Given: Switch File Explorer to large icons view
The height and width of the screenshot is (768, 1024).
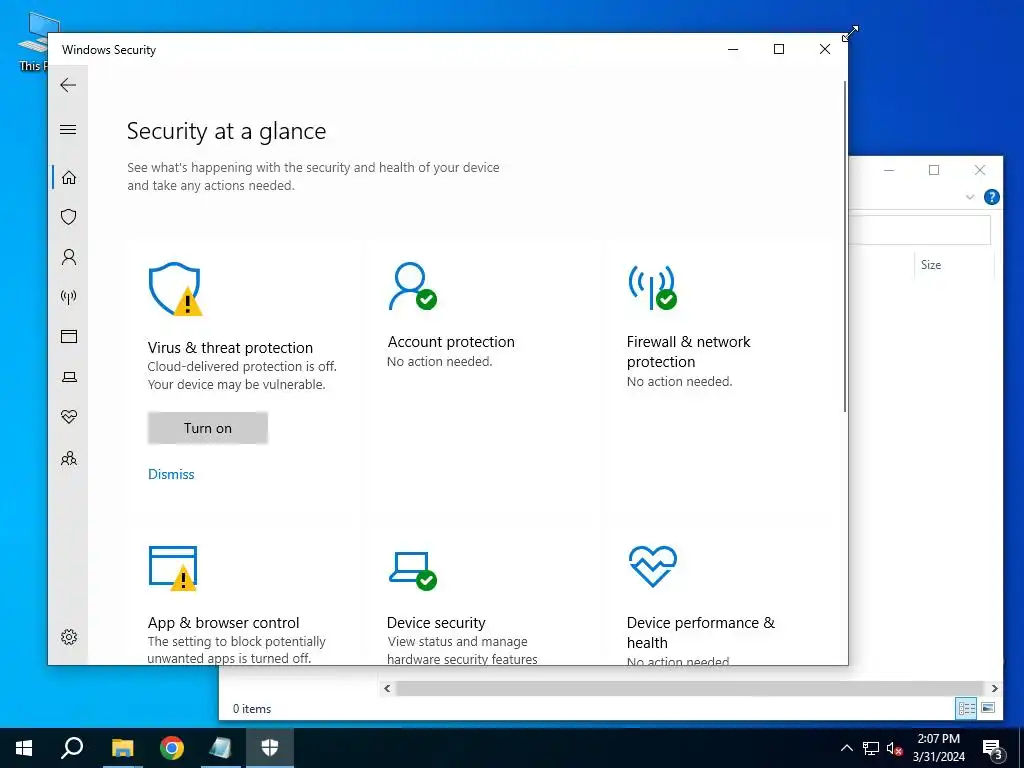Looking at the screenshot, I should 988,708.
